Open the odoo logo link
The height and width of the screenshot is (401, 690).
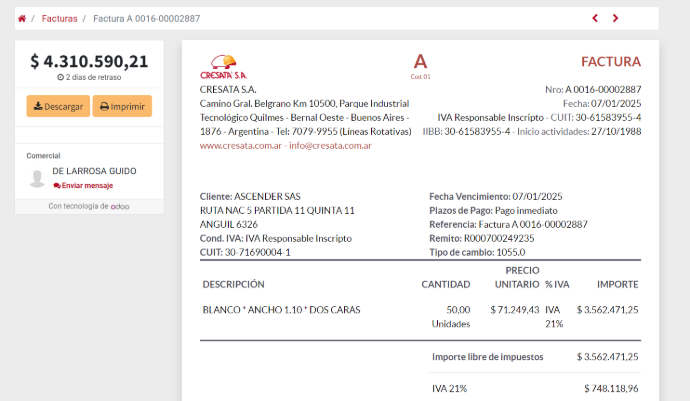(120, 206)
